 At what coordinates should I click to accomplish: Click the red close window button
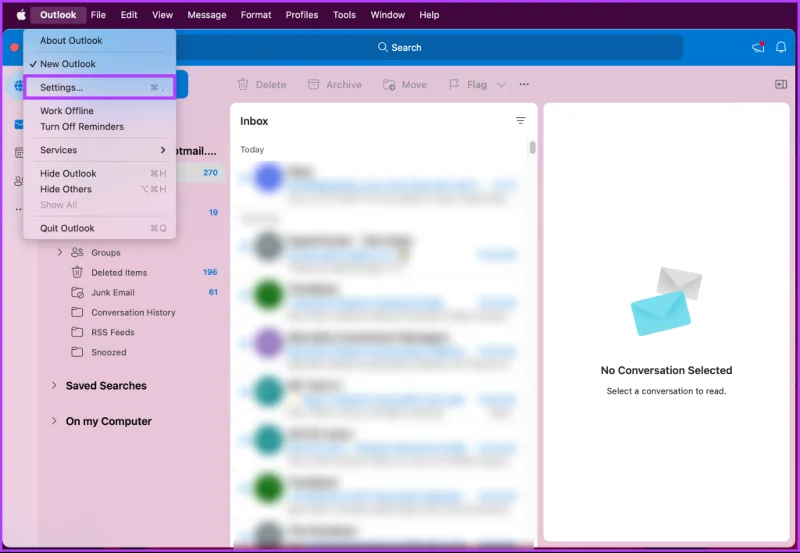click(x=14, y=47)
